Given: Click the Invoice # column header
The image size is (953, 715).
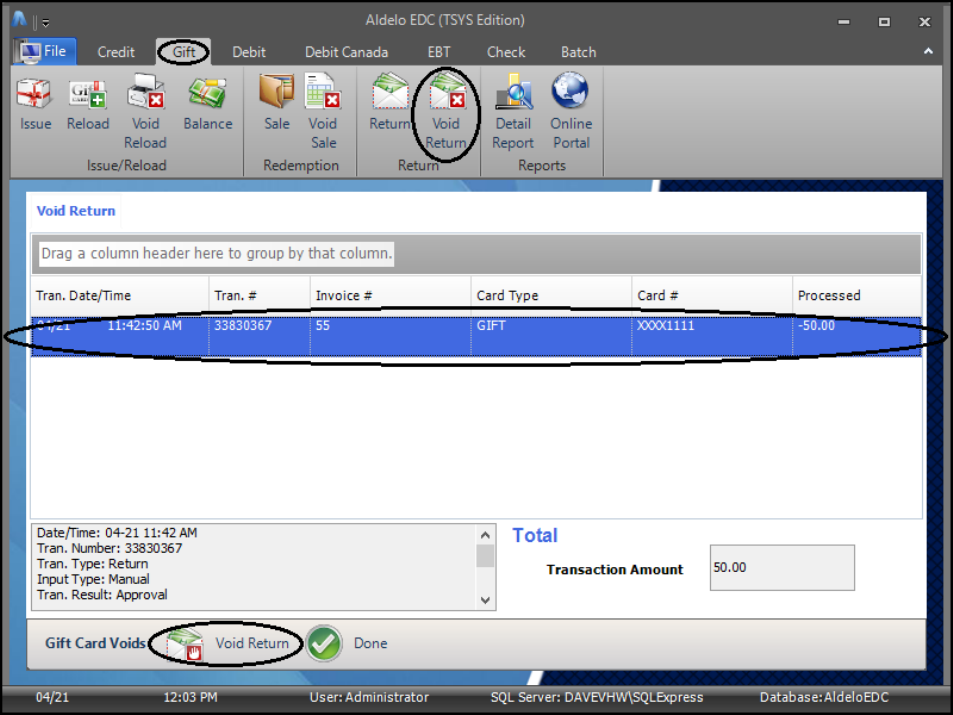Looking at the screenshot, I should click(x=390, y=295).
